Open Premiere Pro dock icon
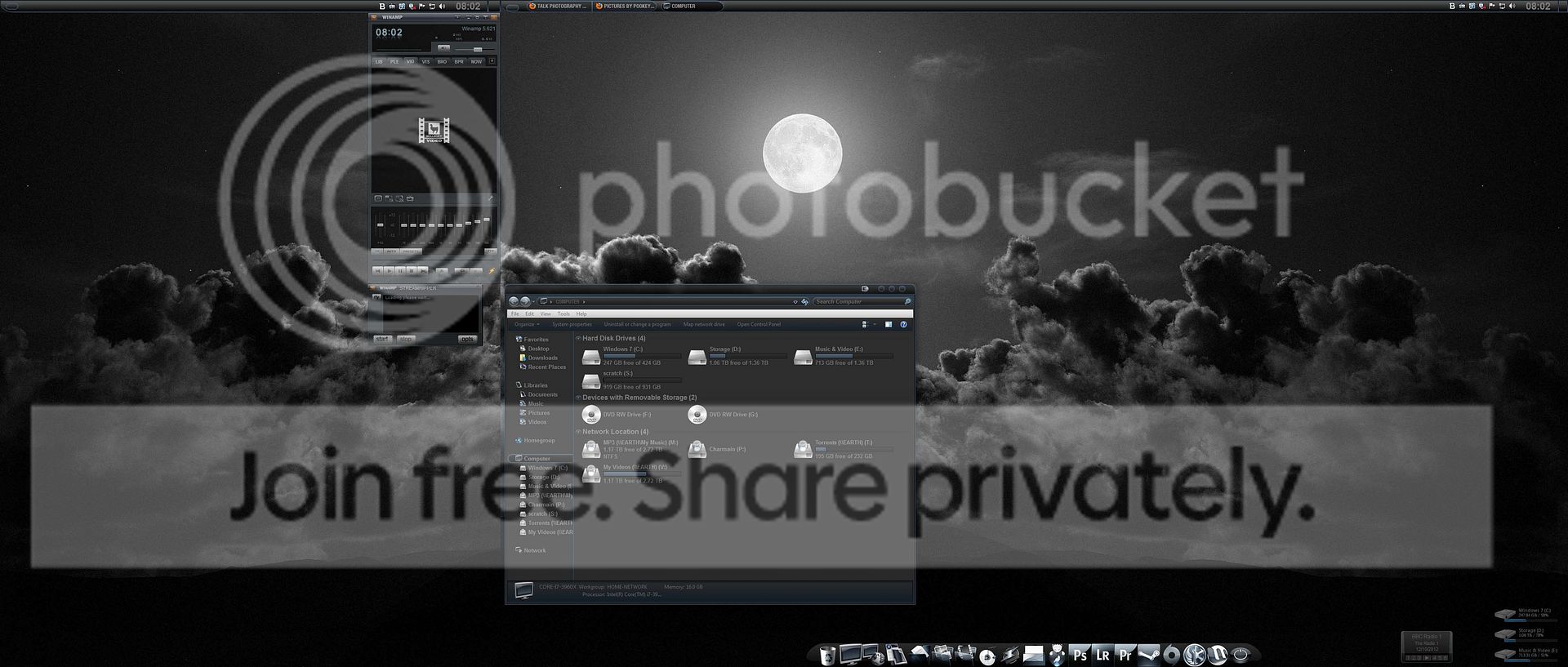 (x=1125, y=655)
